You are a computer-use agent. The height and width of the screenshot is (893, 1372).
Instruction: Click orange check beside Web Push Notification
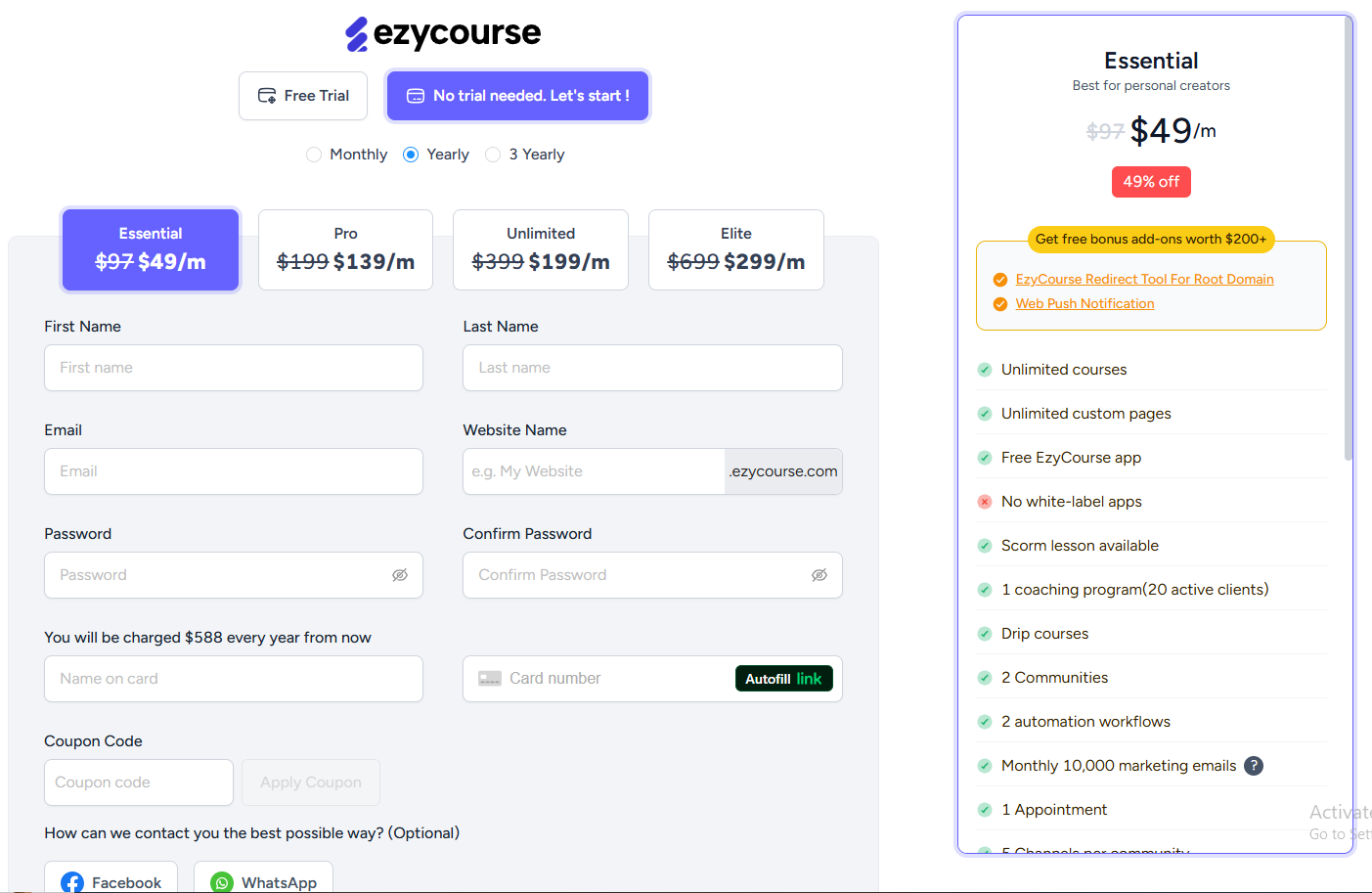[1000, 304]
